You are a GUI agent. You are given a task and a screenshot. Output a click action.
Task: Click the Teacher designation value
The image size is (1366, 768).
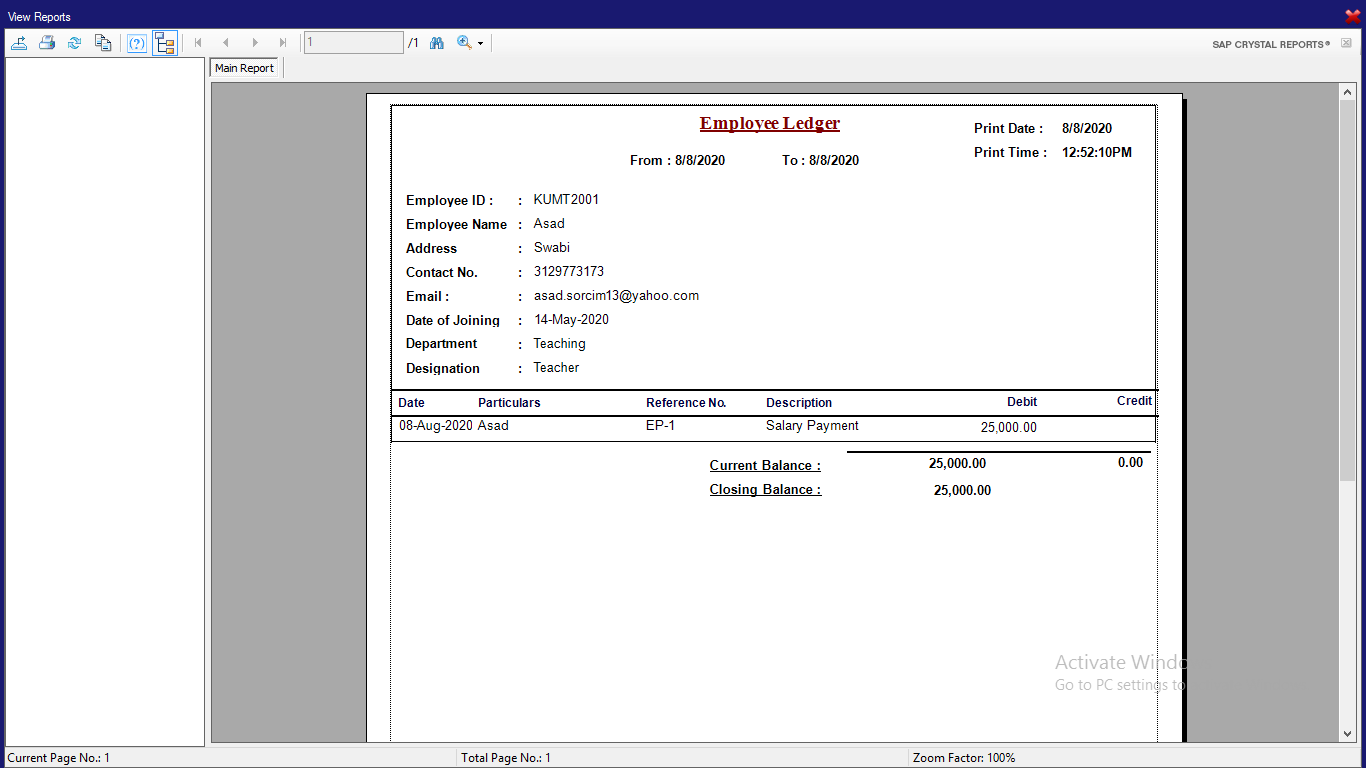[x=556, y=368]
